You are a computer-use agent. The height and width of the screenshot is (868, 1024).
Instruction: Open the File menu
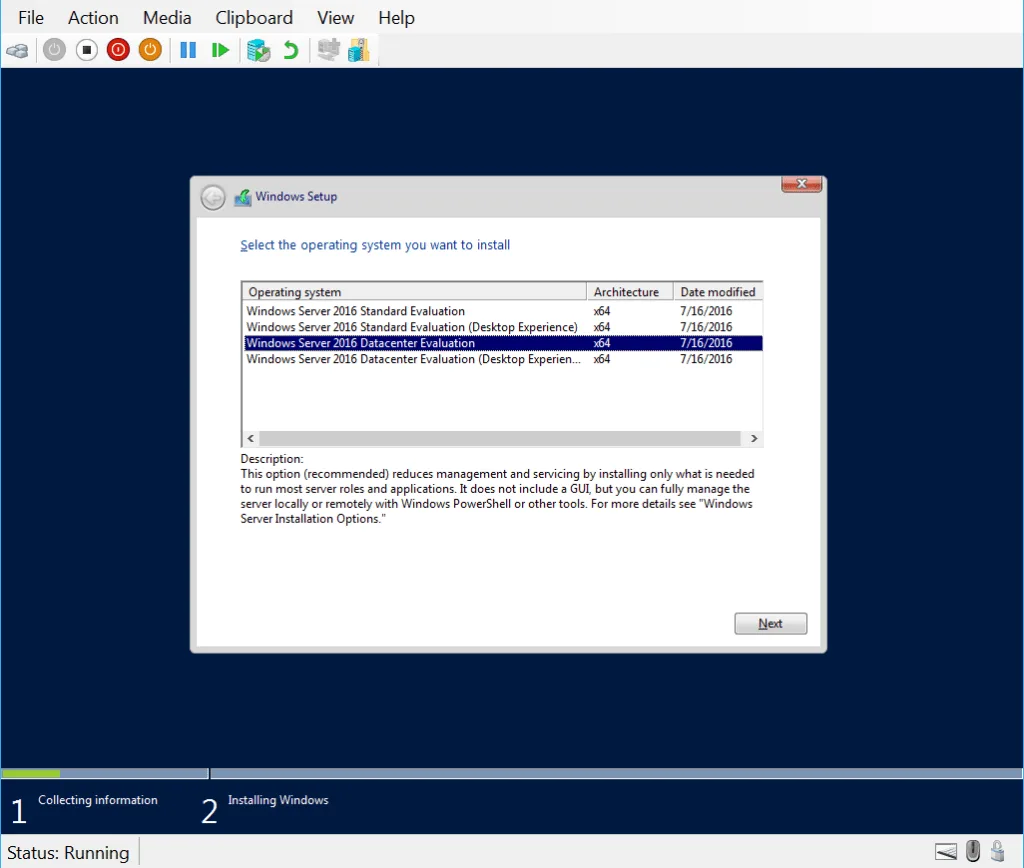31,18
